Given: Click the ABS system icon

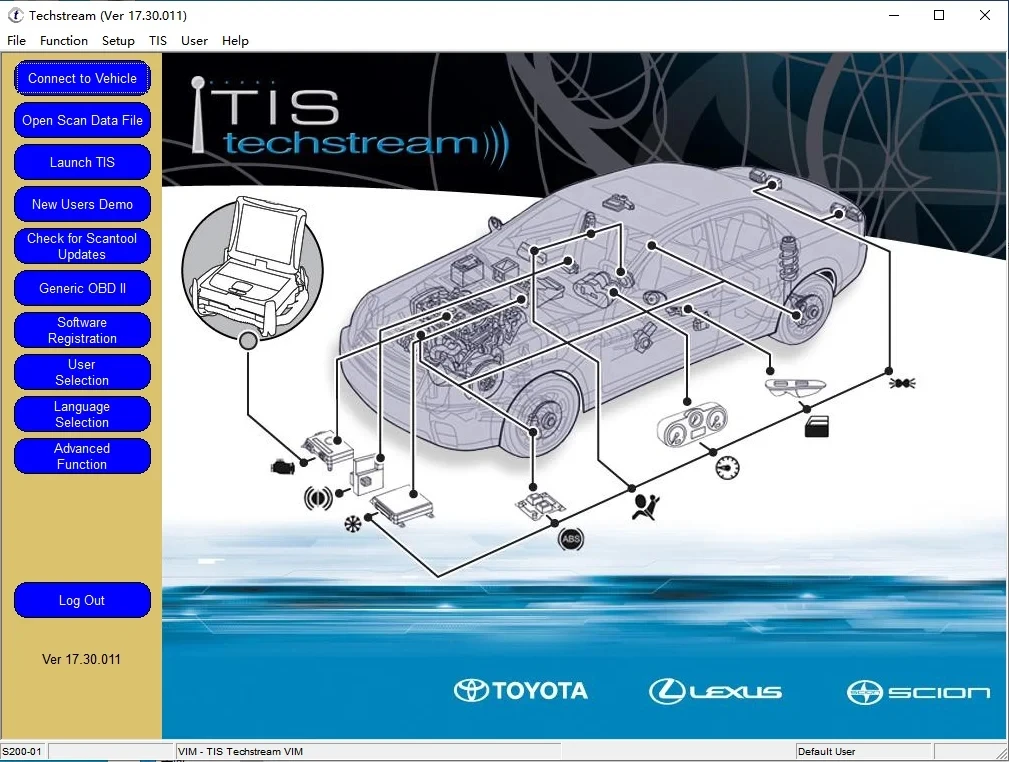Looking at the screenshot, I should pyautogui.click(x=570, y=540).
